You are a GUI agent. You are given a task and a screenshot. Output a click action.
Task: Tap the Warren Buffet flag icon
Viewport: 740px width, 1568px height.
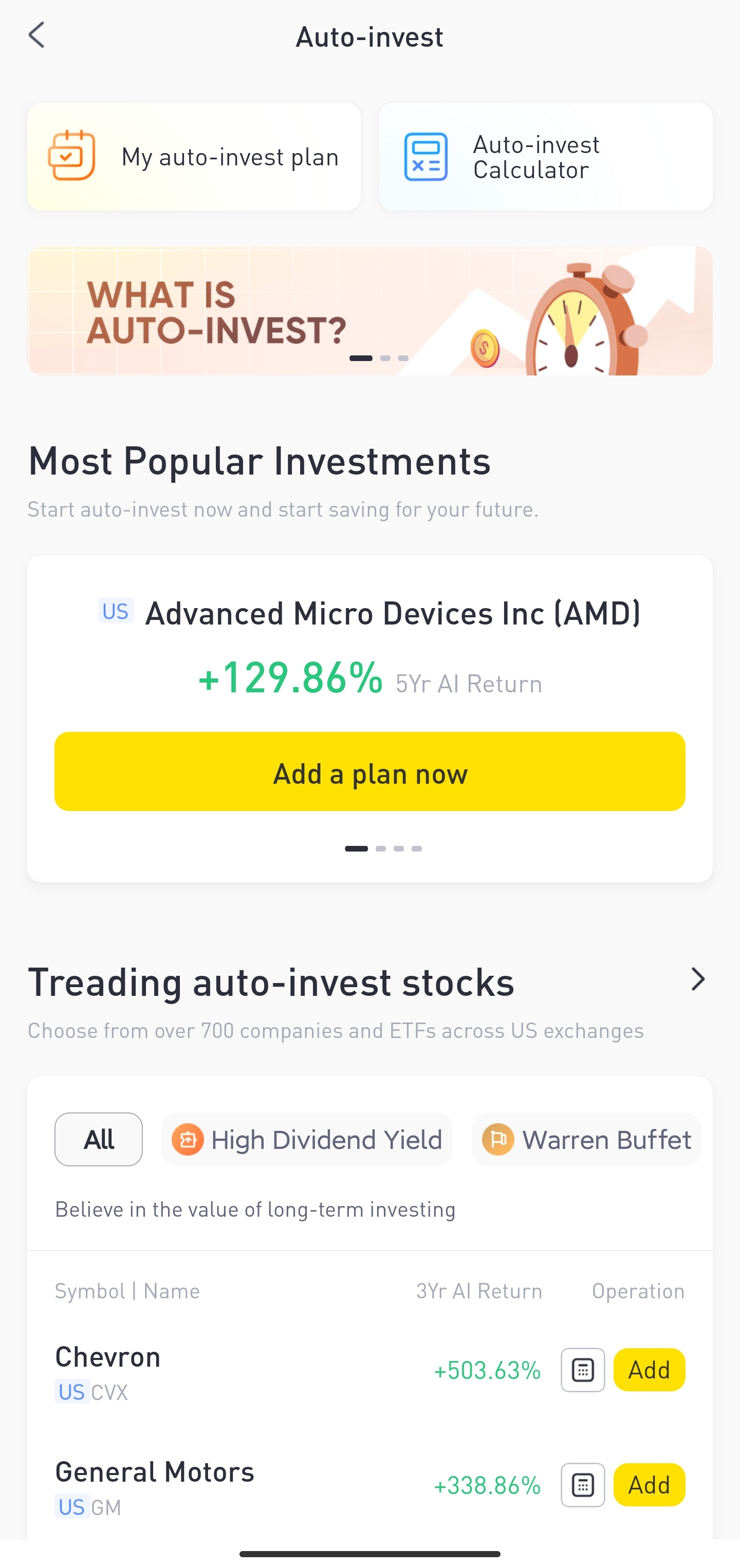pos(497,1140)
